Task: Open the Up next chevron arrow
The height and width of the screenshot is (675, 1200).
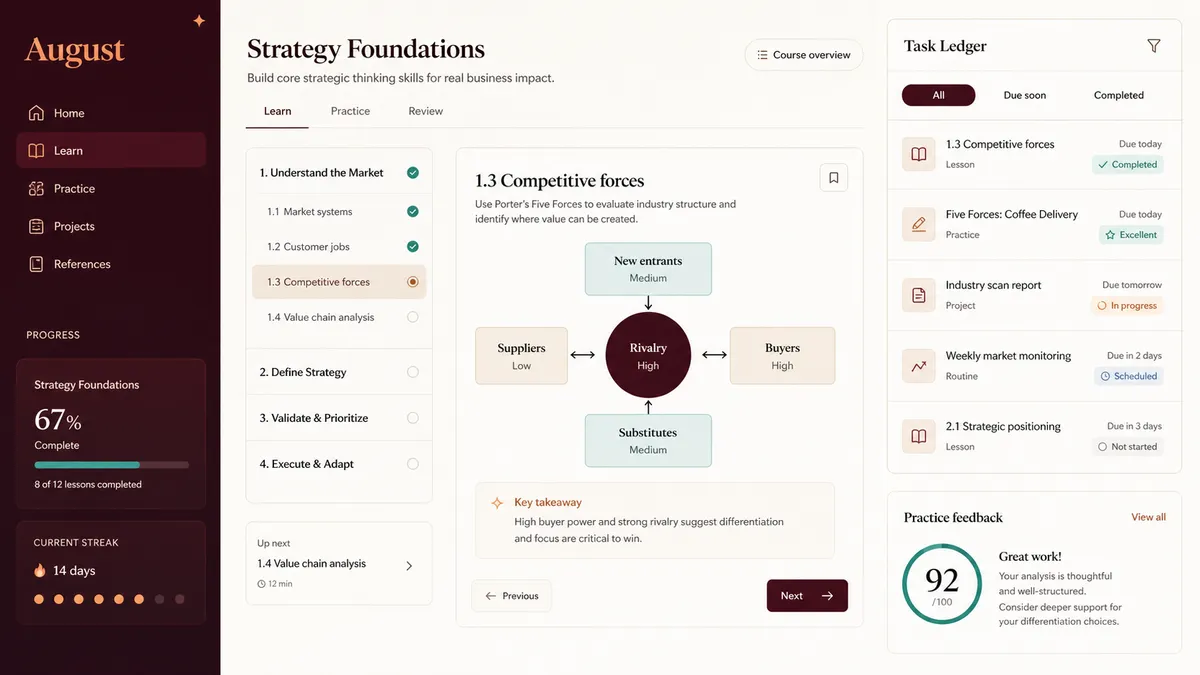Action: 409,566
